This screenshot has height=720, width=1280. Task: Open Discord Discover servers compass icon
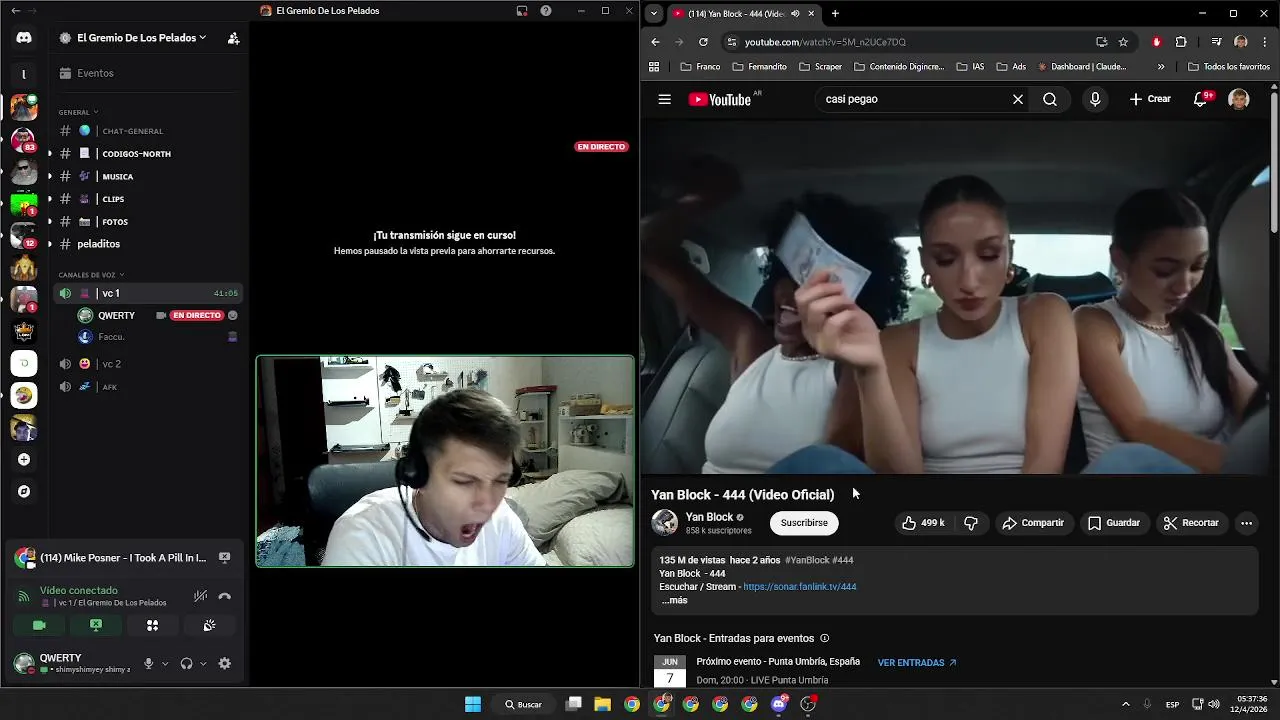(24, 492)
